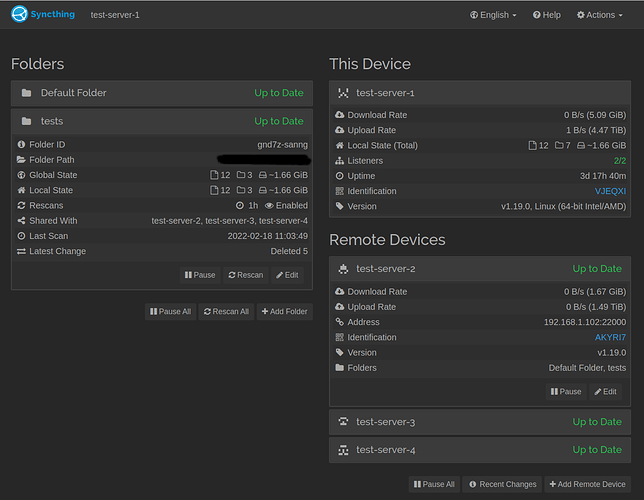Edit the tests folder
This screenshot has width=644, height=500.
tap(287, 275)
